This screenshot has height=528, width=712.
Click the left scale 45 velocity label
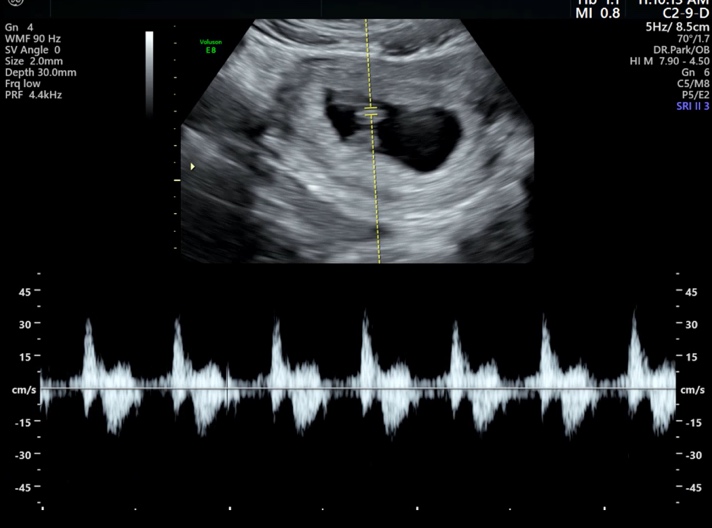pyautogui.click(x=25, y=292)
